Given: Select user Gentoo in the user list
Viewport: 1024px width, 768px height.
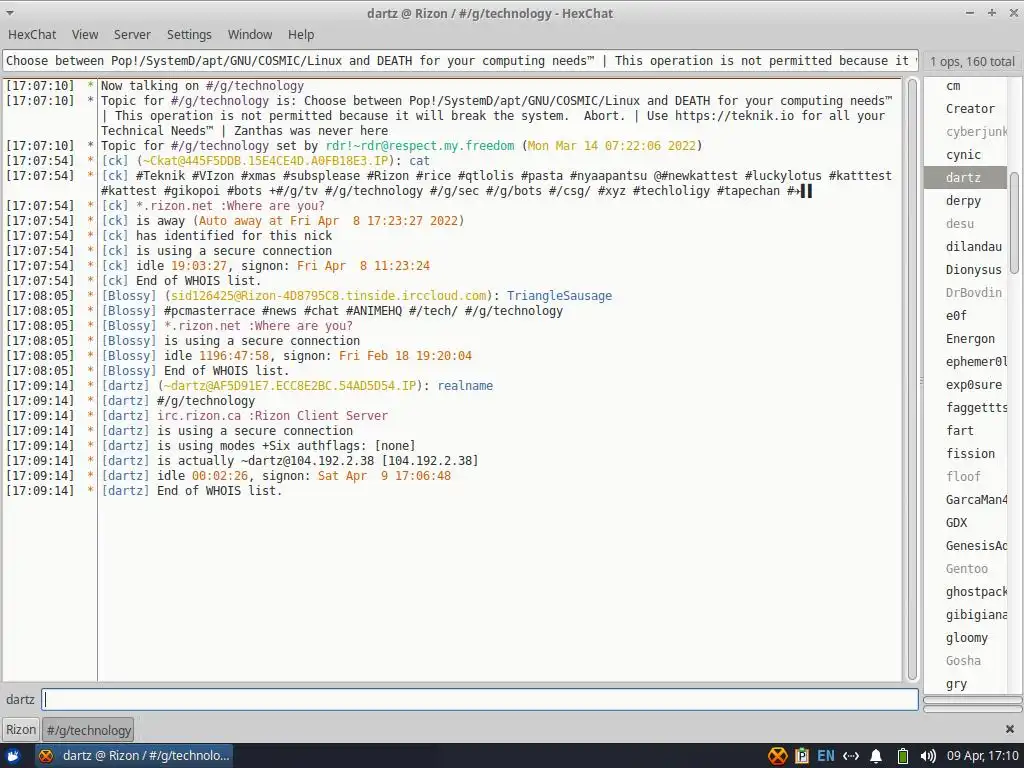Looking at the screenshot, I should click(965, 568).
